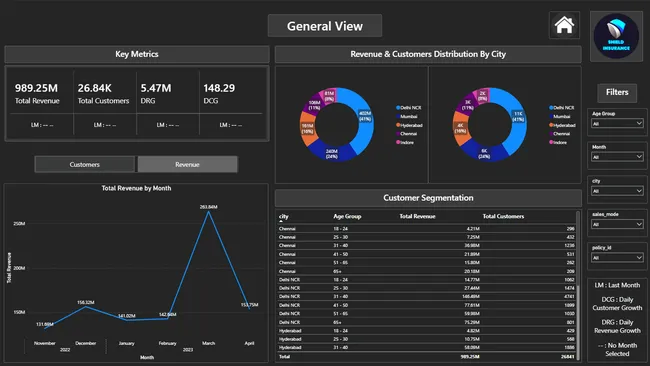Image resolution: width=650 pixels, height=366 pixels.
Task: Click the 11K Delhi NCR customers donut slice
Action: point(518,116)
